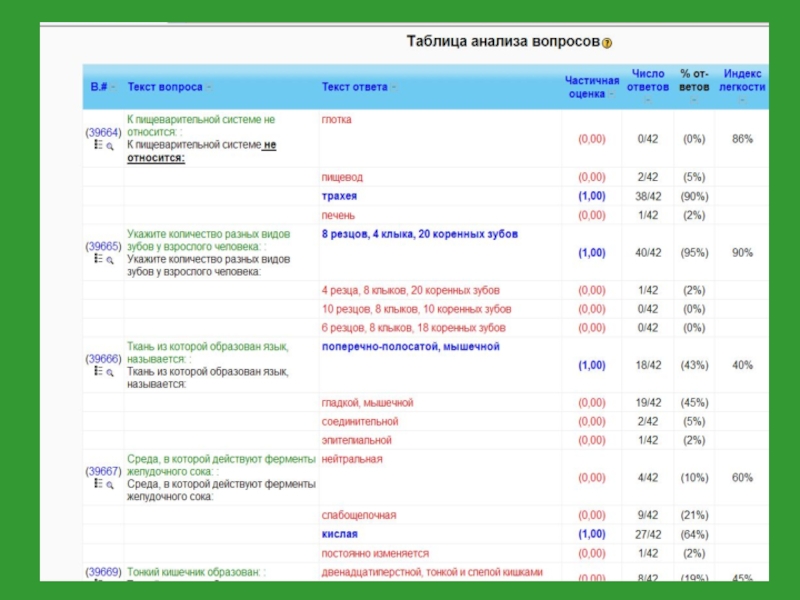Click the 38/42 count in the трахея row

tap(648, 196)
